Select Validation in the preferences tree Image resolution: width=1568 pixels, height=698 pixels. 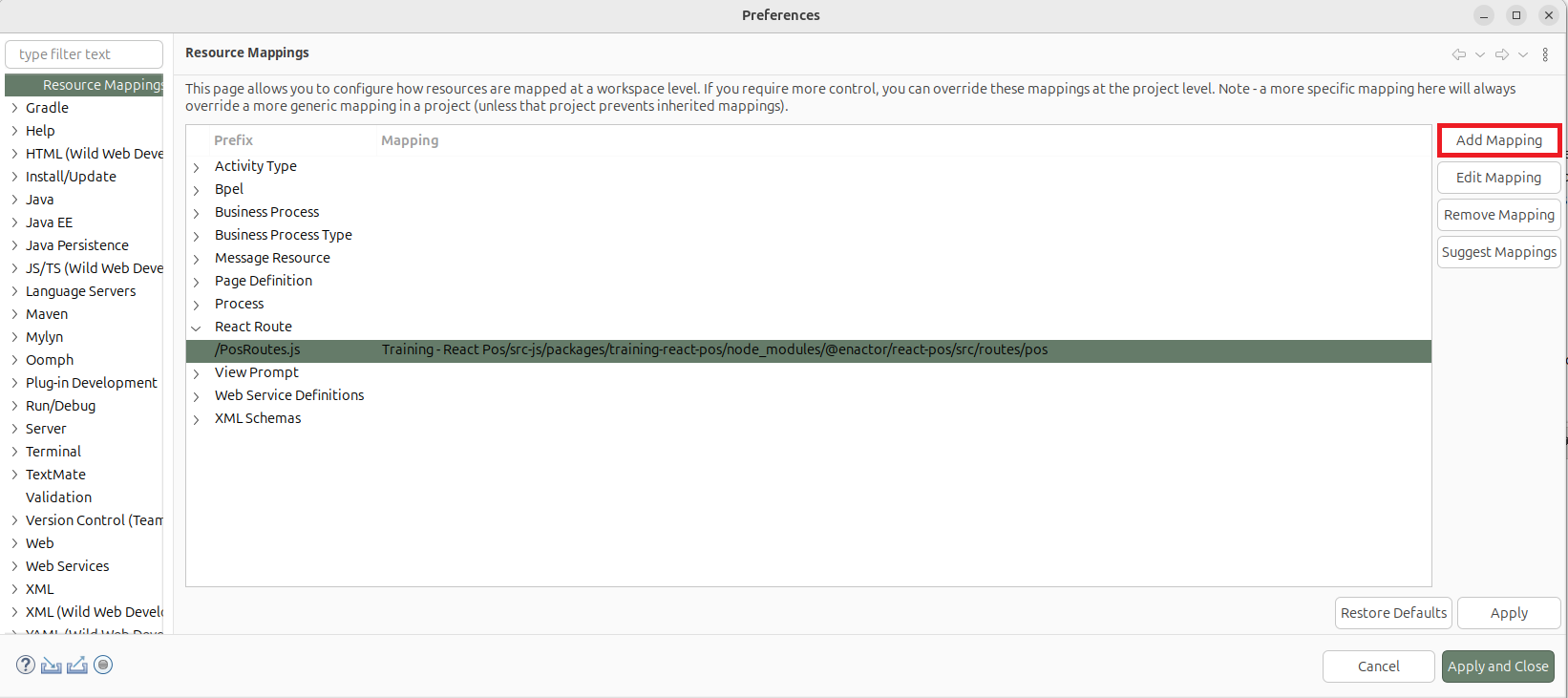pos(58,497)
